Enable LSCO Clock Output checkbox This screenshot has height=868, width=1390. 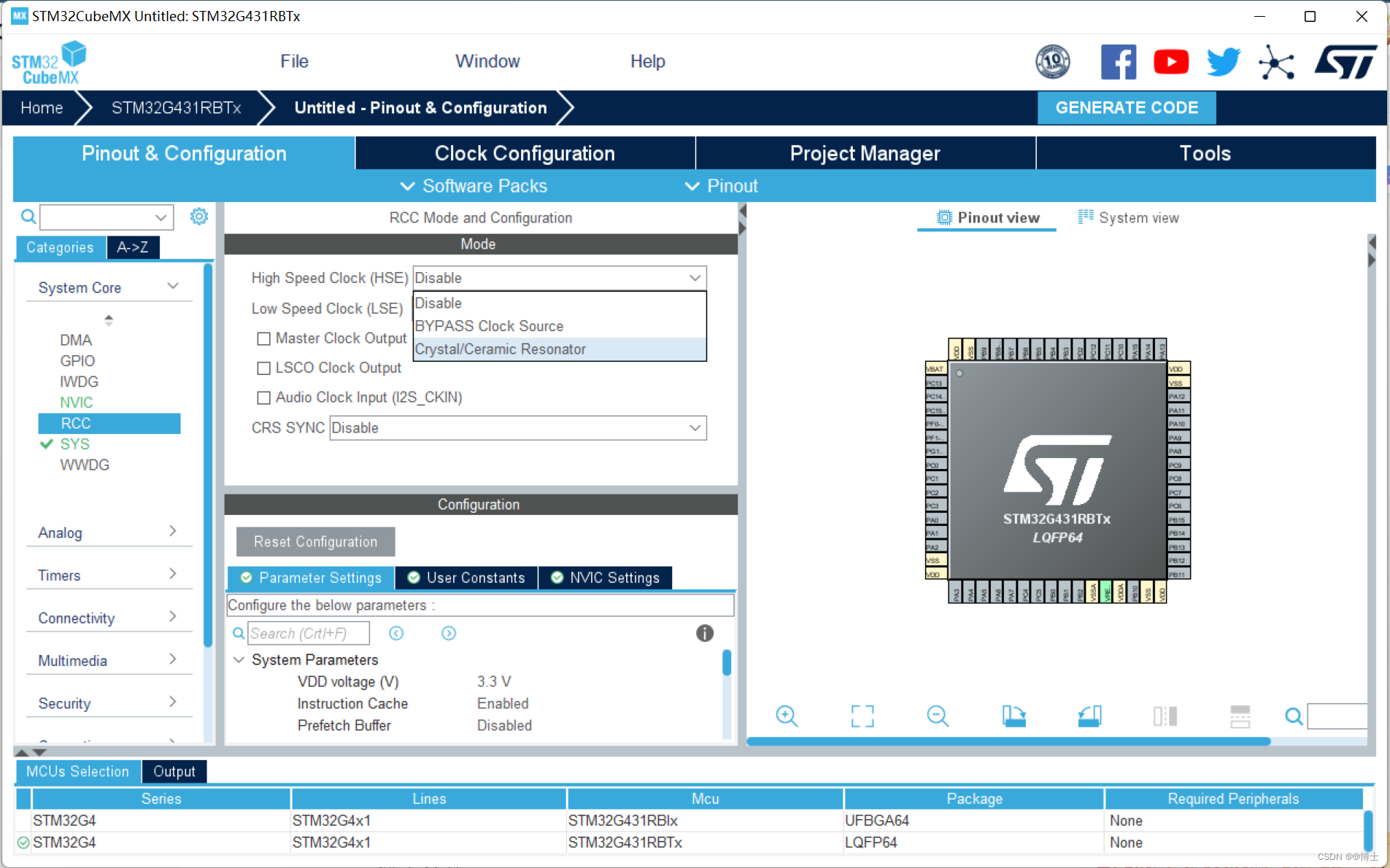263,368
